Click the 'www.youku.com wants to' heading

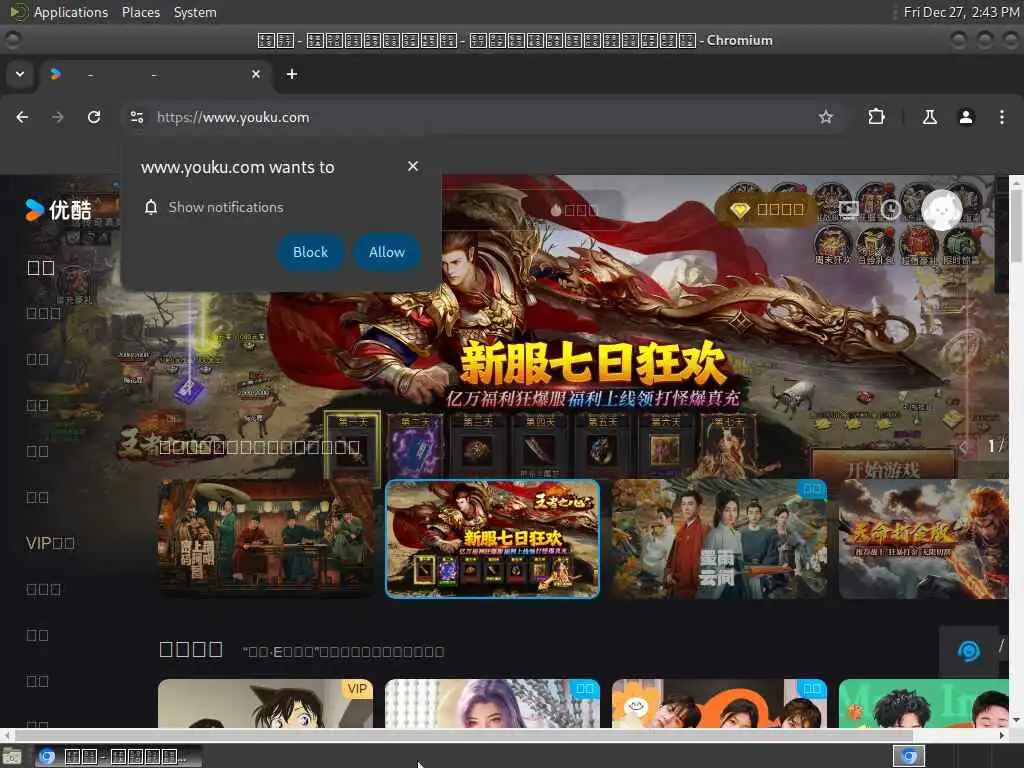pos(238,167)
